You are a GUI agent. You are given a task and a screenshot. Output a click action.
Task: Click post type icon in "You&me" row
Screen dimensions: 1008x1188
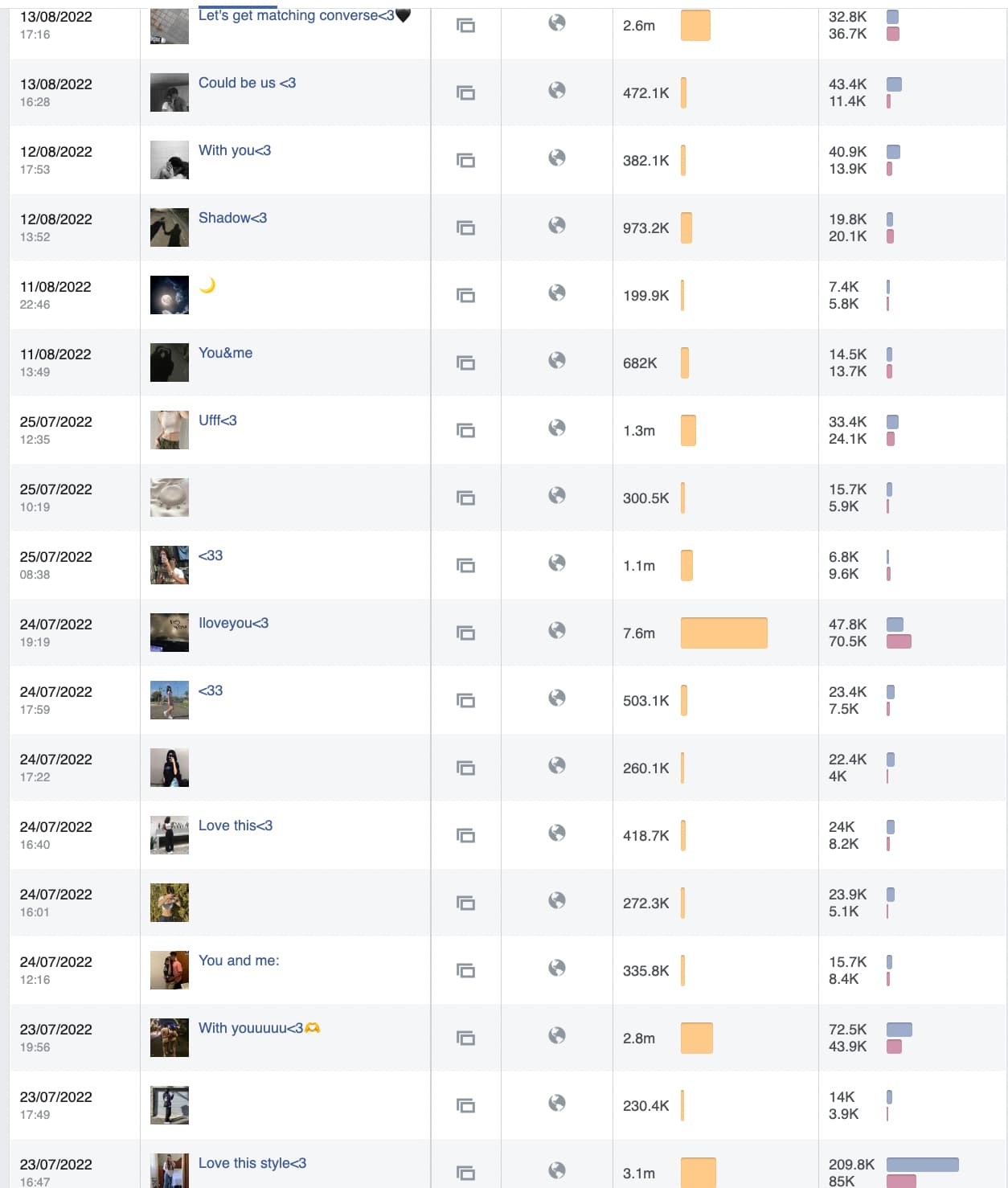click(x=465, y=363)
